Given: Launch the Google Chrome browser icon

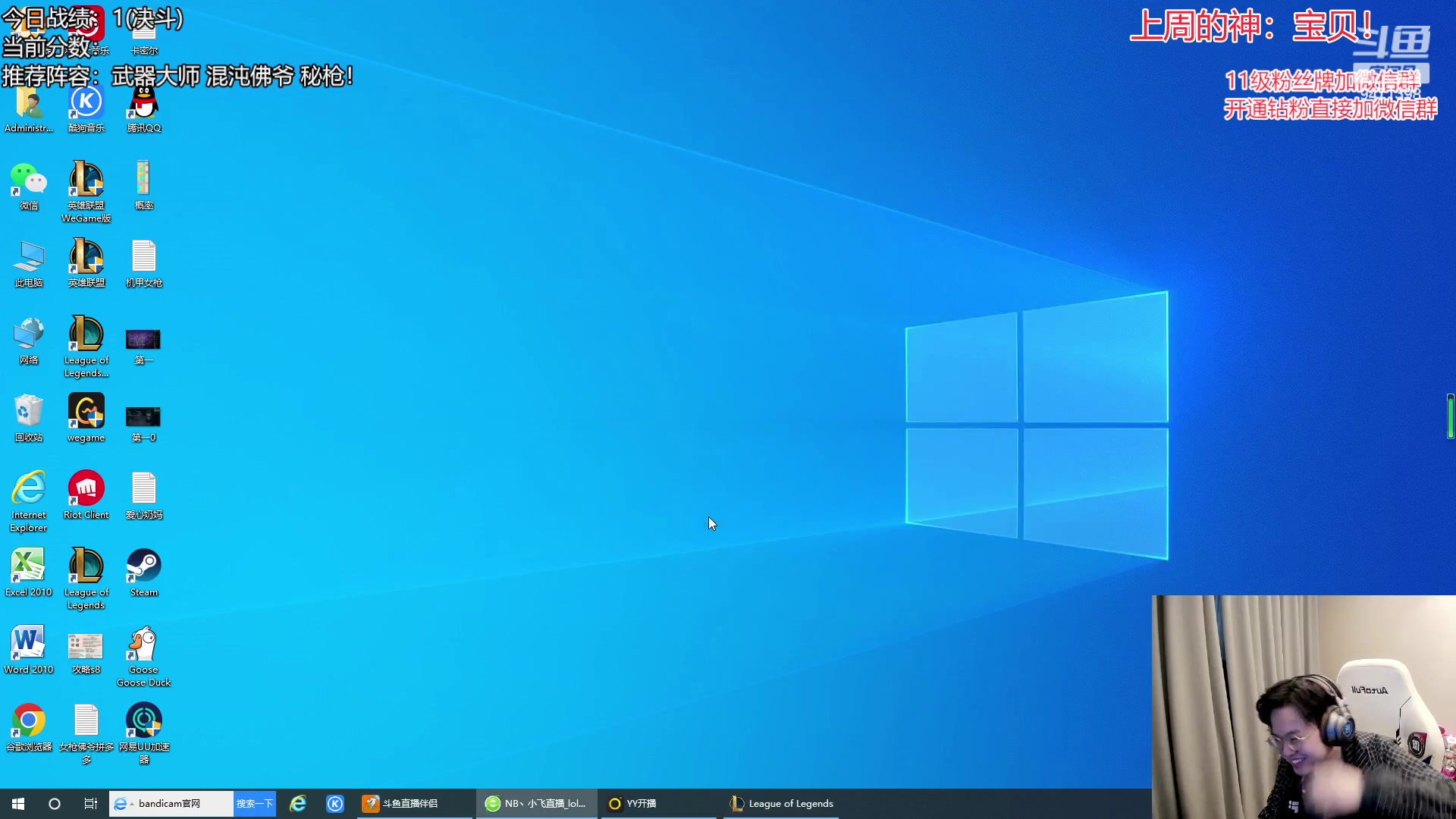Looking at the screenshot, I should [29, 721].
